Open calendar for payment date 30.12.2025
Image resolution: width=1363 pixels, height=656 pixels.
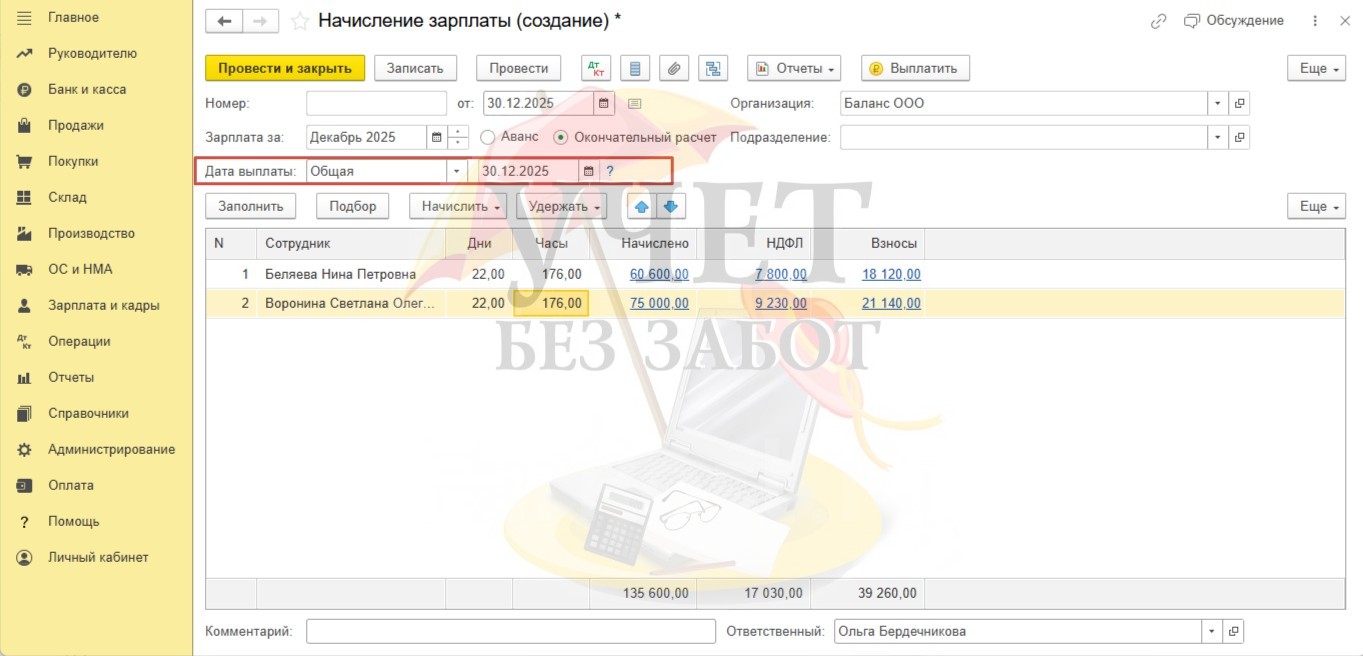[588, 171]
